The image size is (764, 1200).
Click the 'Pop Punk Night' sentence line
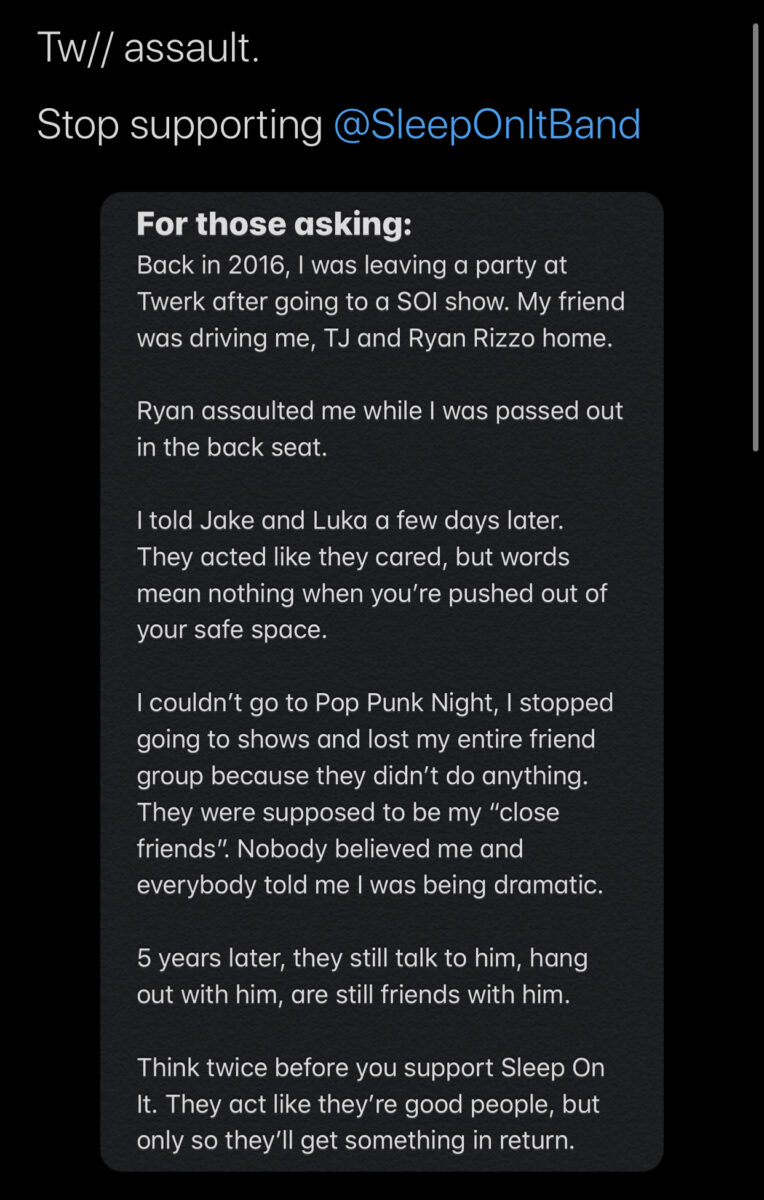375,702
